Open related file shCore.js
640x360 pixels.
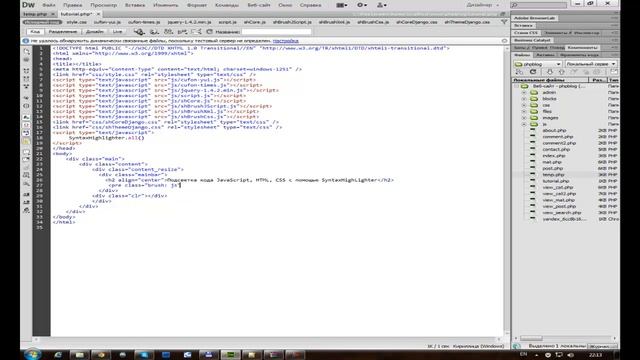[255, 22]
